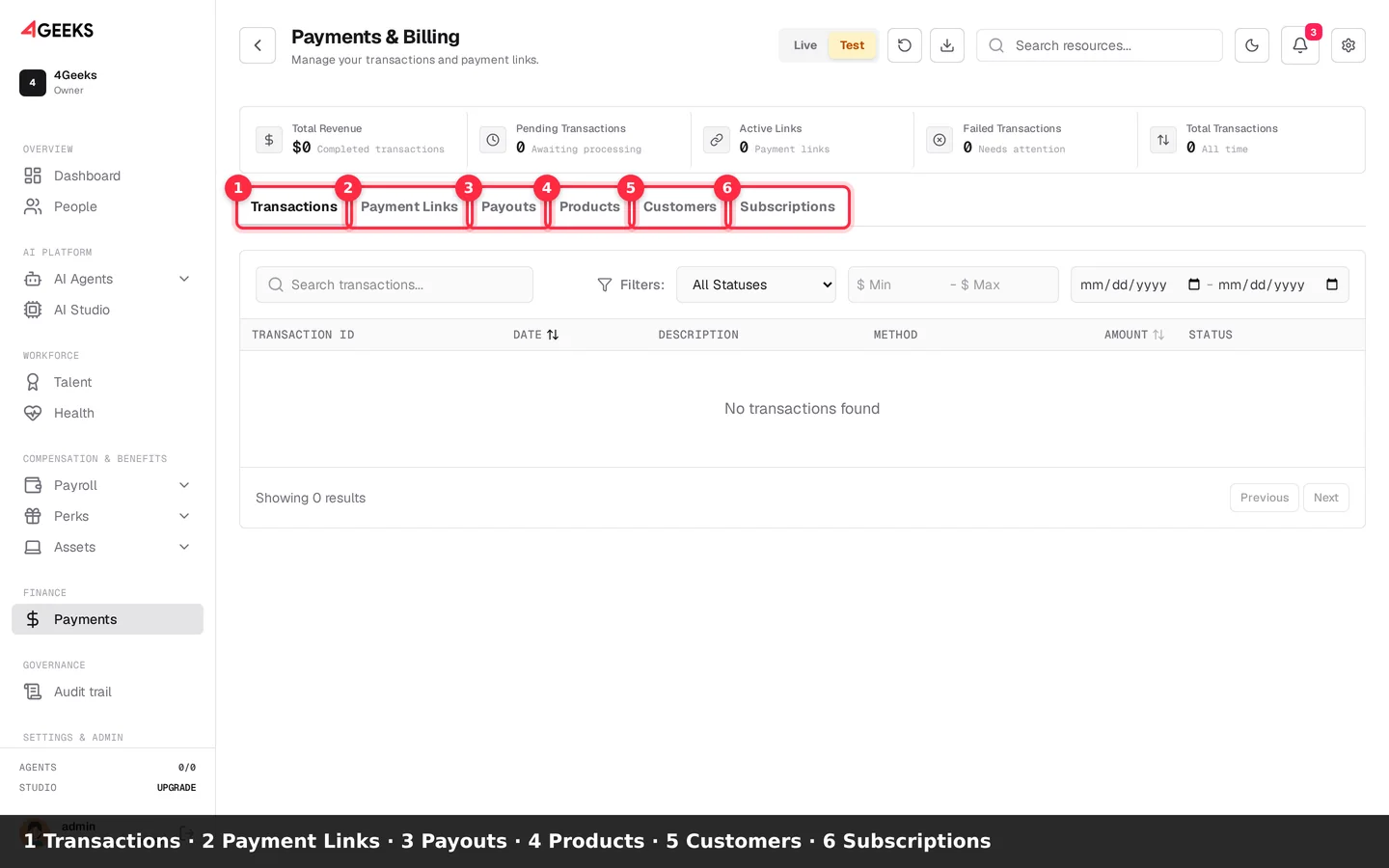1389x868 pixels.
Task: Switch to Test mode
Action: coord(852,45)
